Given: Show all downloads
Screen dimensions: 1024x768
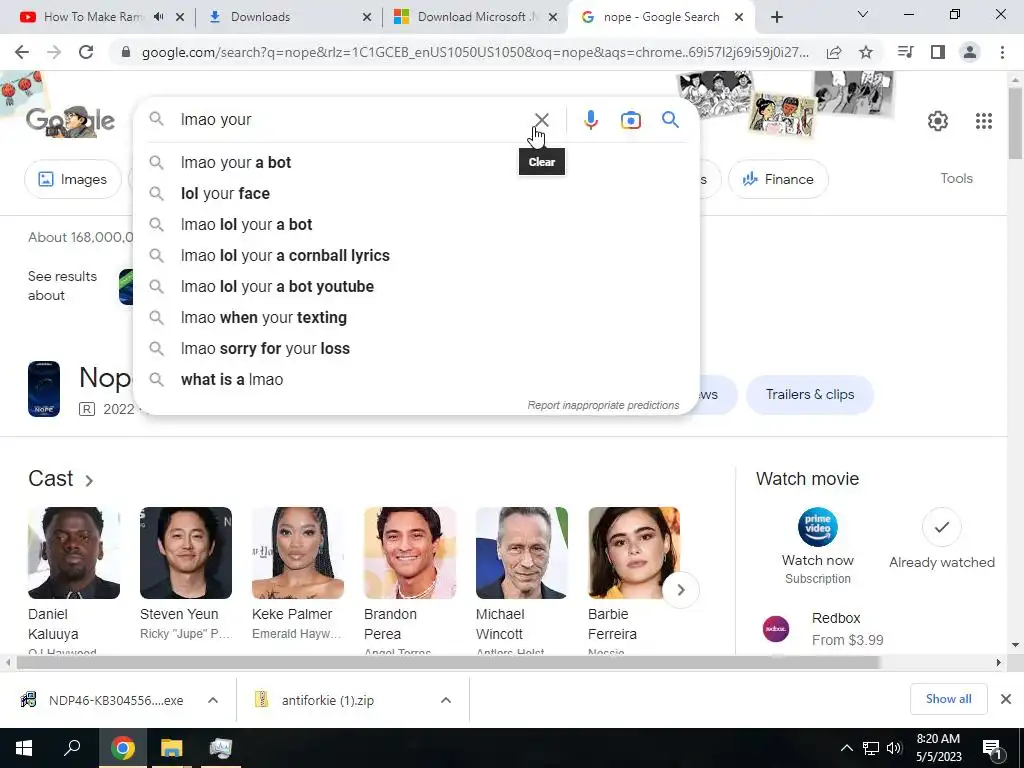Looking at the screenshot, I should pyautogui.click(x=948, y=699).
